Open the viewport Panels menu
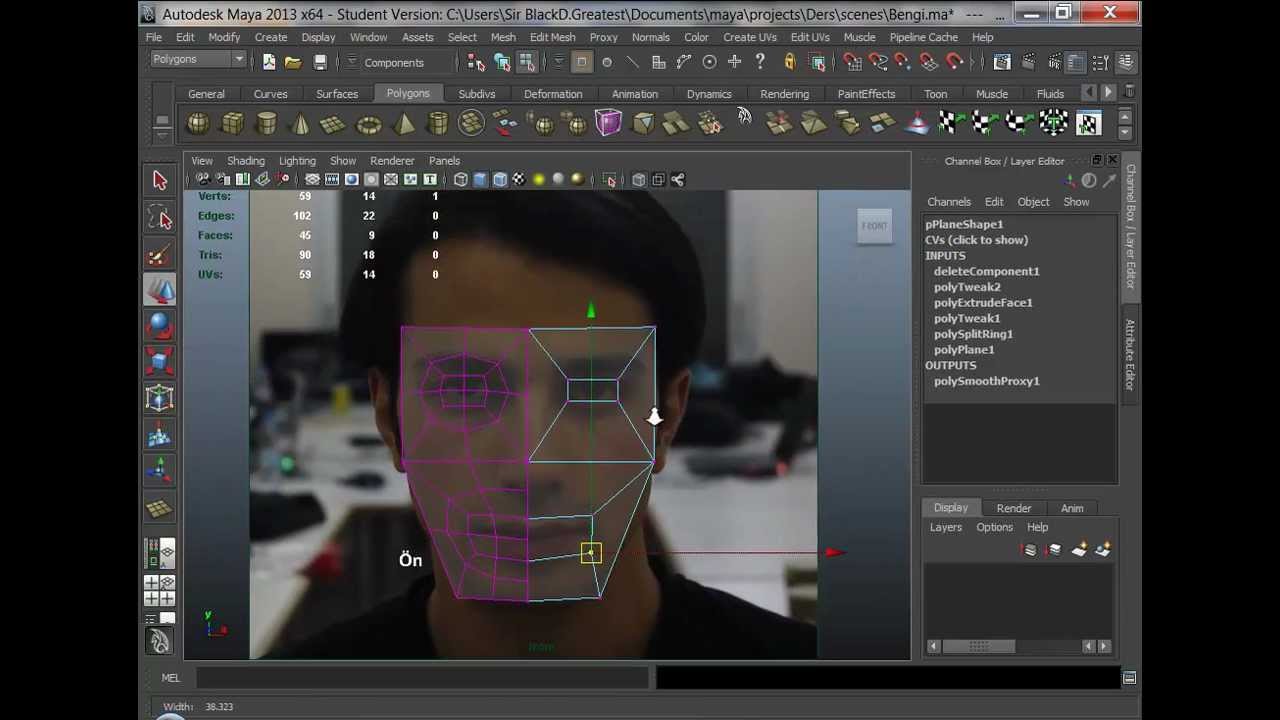This screenshot has height=720, width=1280. click(x=444, y=161)
